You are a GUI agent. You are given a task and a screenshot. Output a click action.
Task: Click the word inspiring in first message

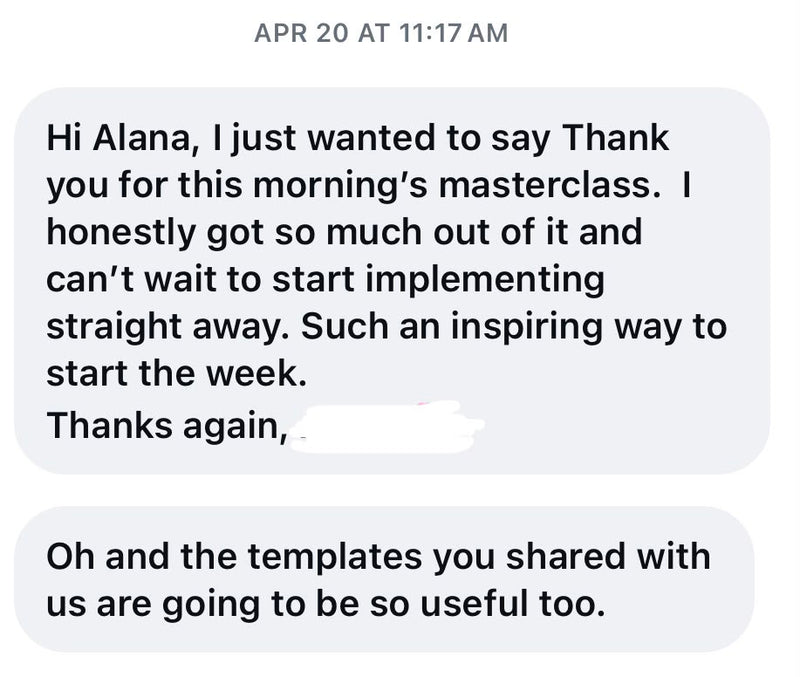click(527, 328)
